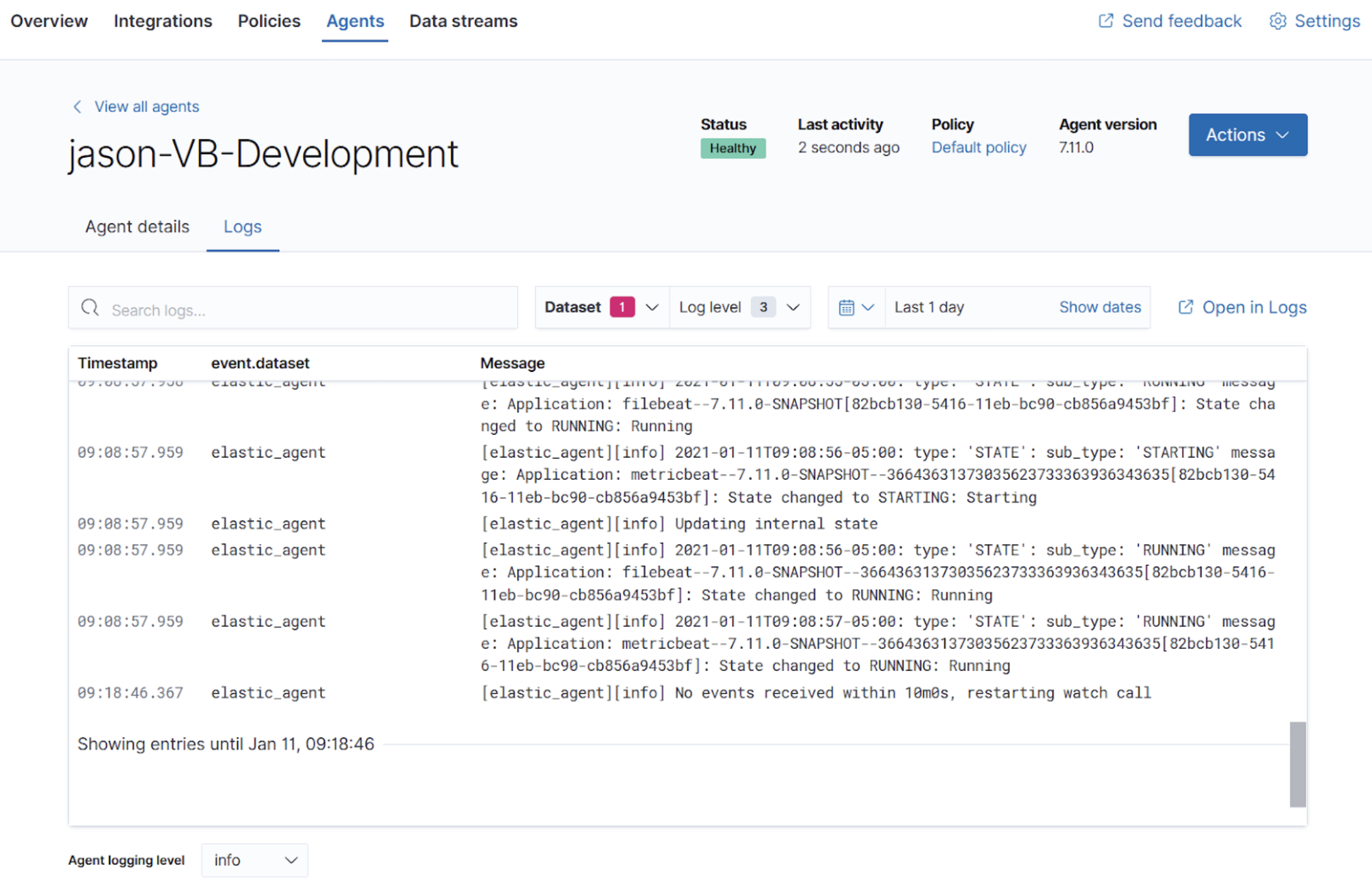Click the pink count badge on the Dataset filter
Screen dimensions: 1372x886
point(623,307)
